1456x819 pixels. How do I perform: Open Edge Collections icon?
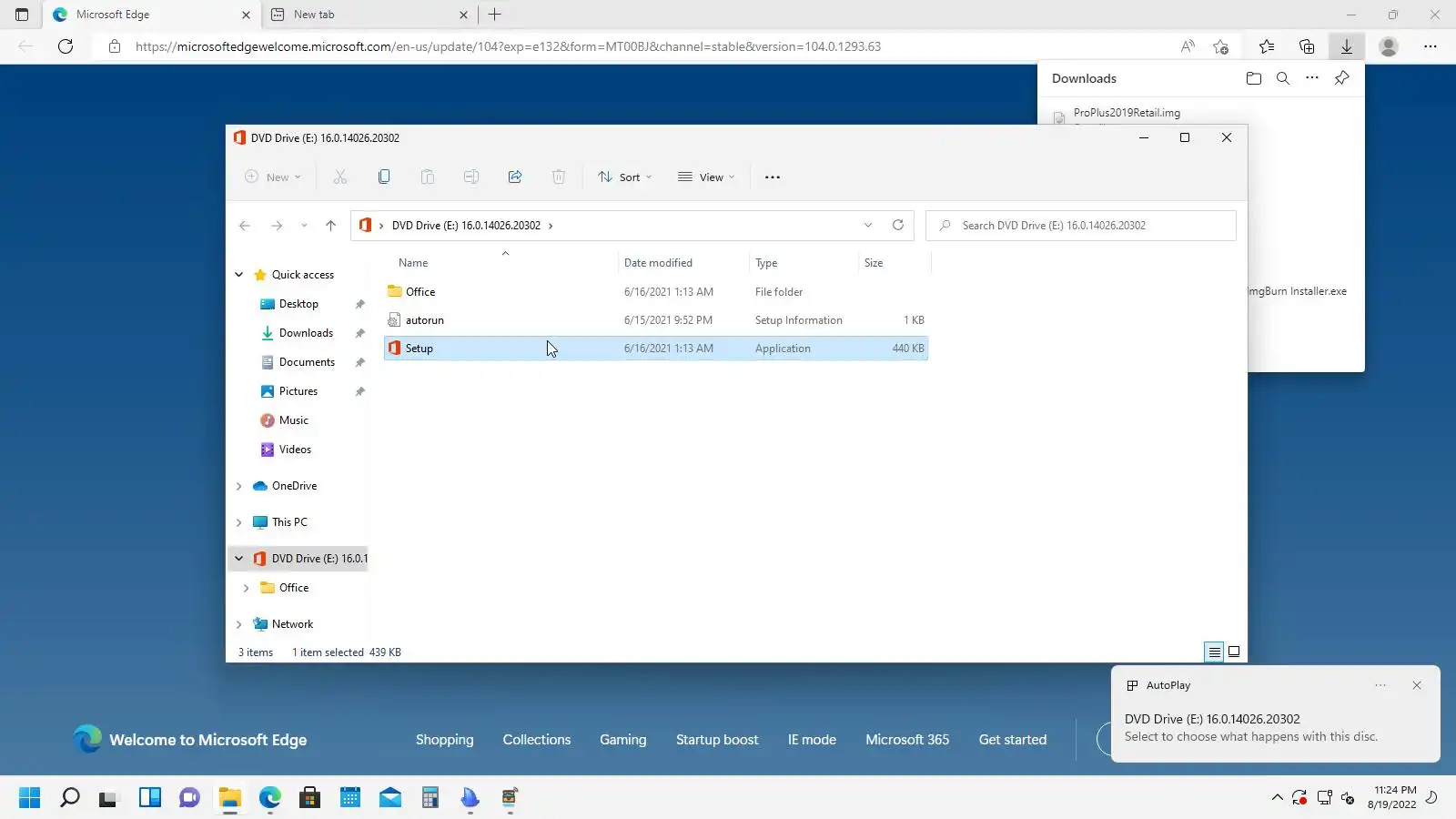1307,46
